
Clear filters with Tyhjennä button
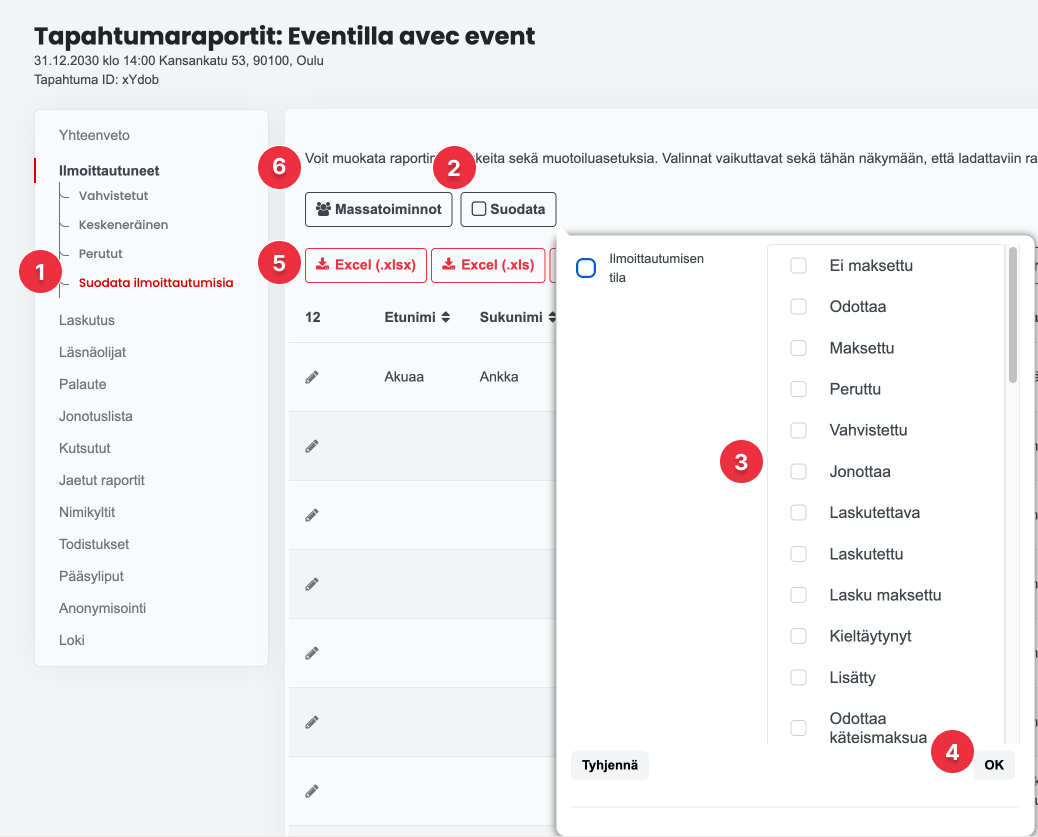610,765
